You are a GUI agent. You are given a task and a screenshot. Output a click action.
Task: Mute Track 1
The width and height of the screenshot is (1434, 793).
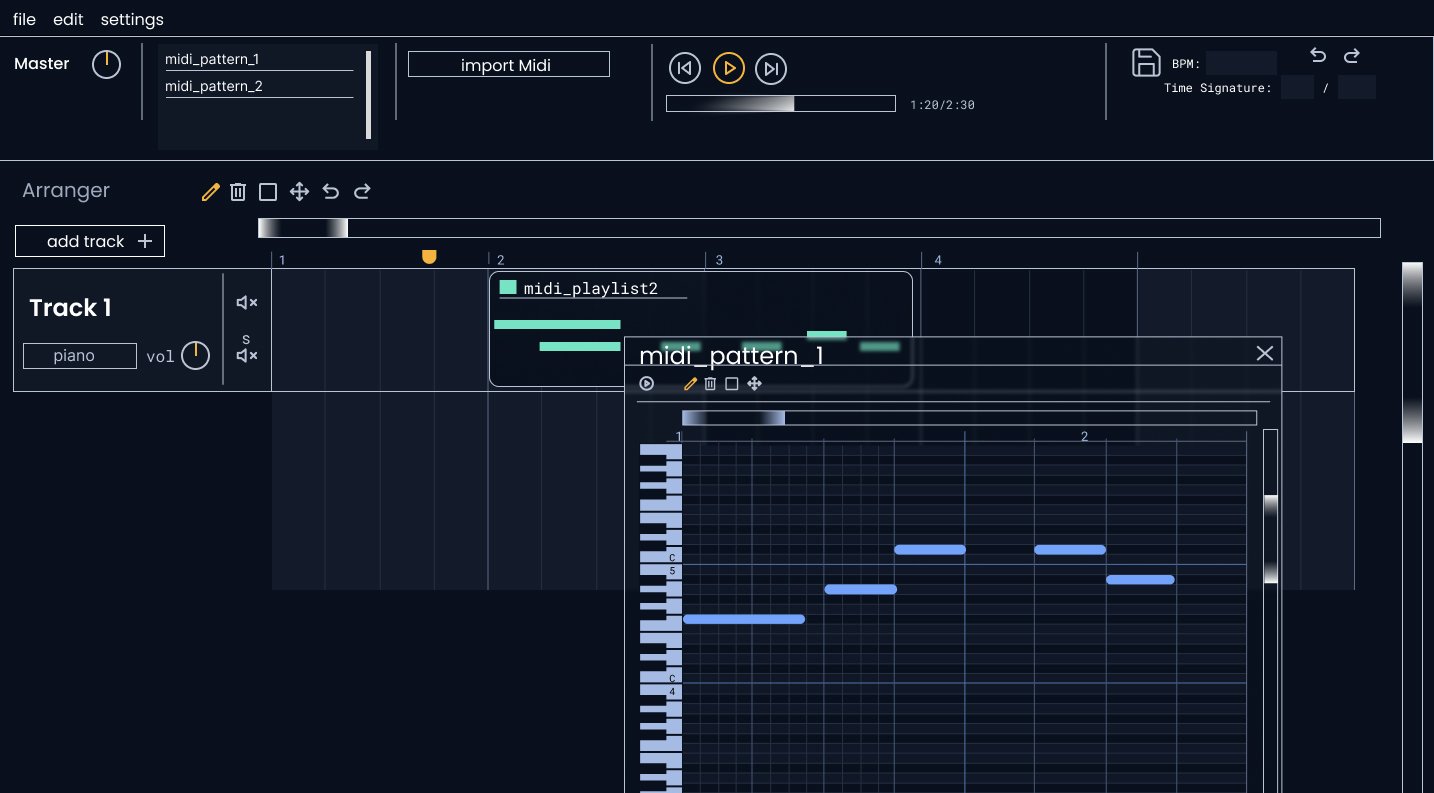click(x=246, y=302)
